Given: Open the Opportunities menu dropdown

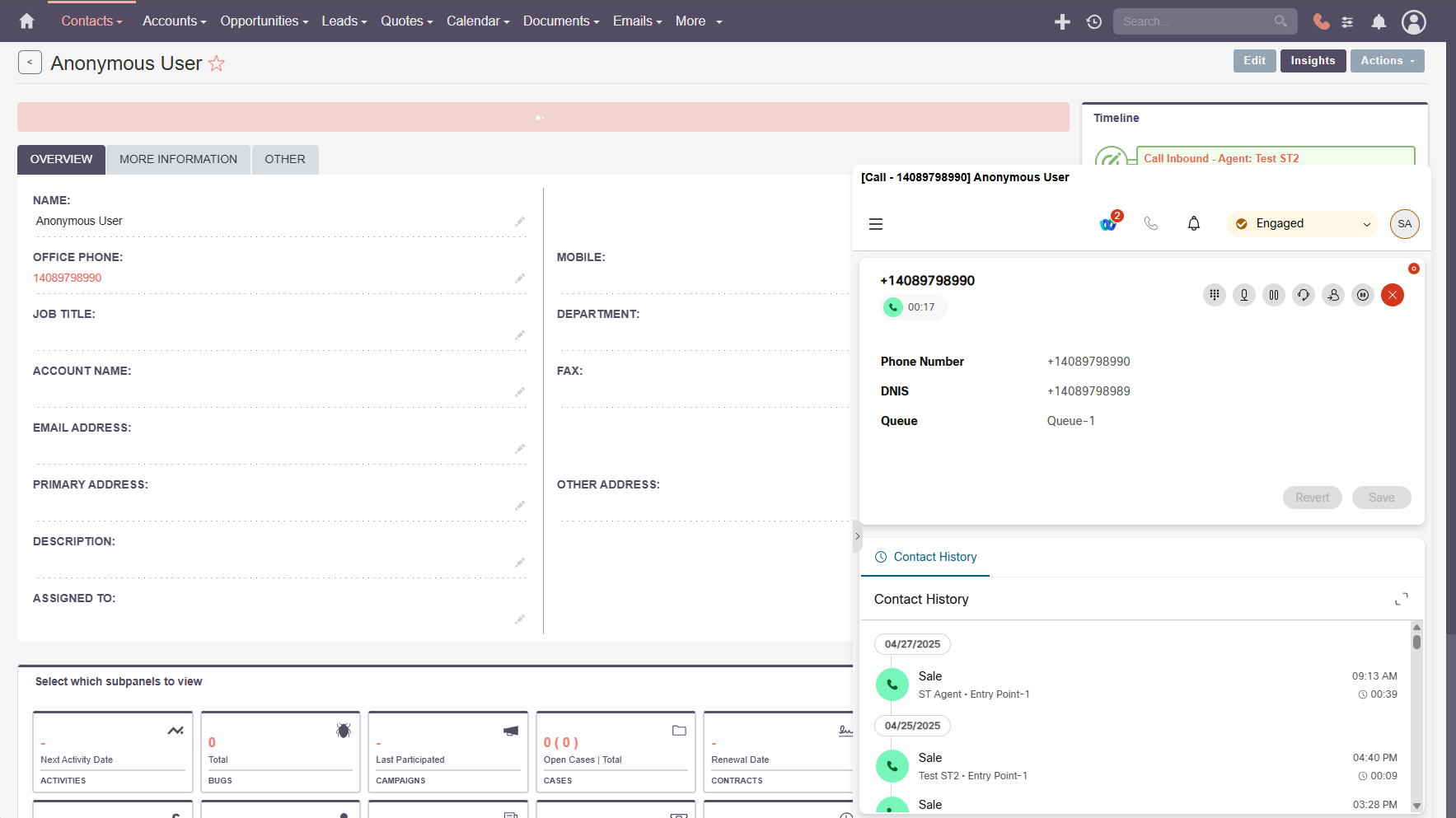Looking at the screenshot, I should (x=264, y=21).
